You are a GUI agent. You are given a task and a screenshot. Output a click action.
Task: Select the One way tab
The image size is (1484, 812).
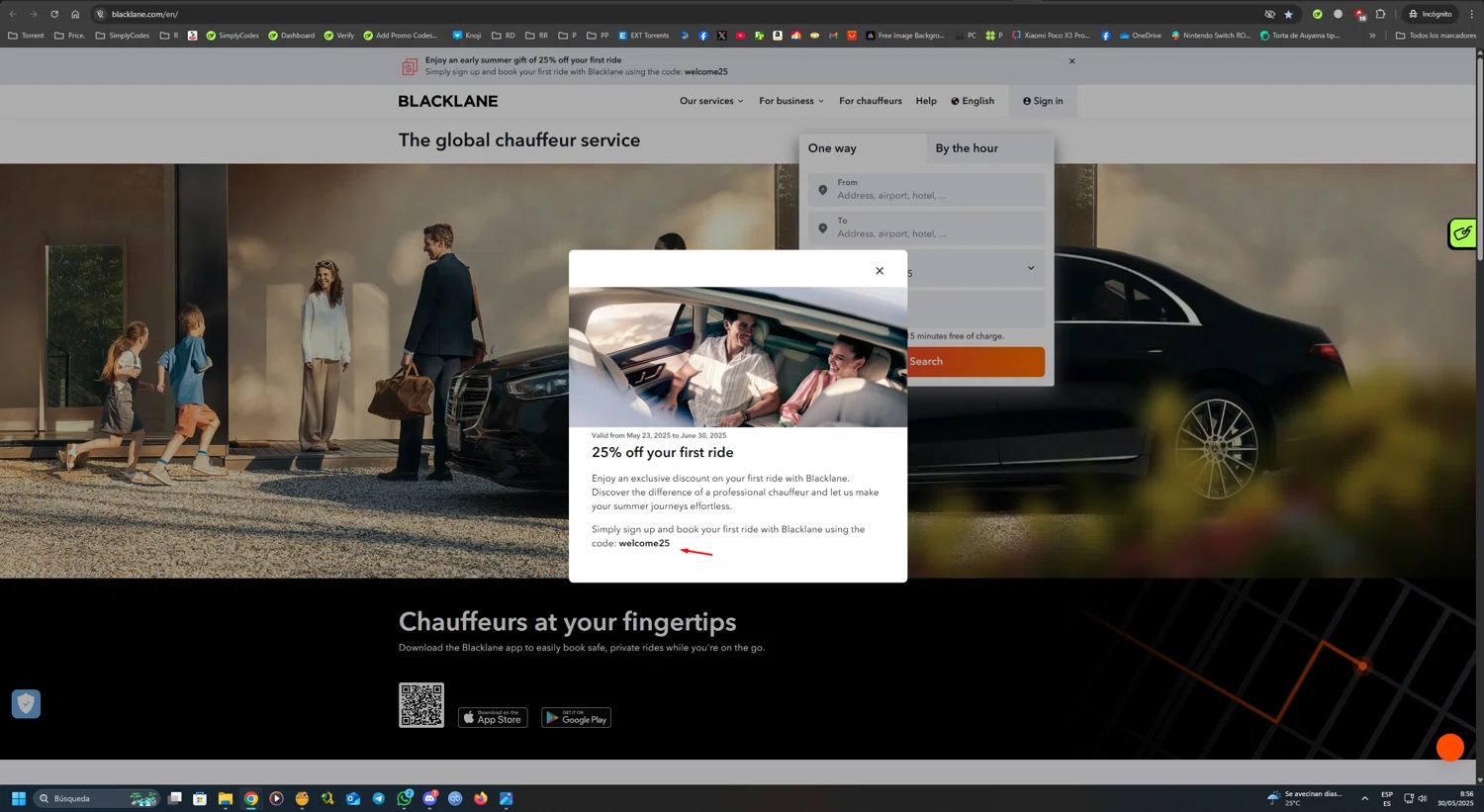[863, 148]
